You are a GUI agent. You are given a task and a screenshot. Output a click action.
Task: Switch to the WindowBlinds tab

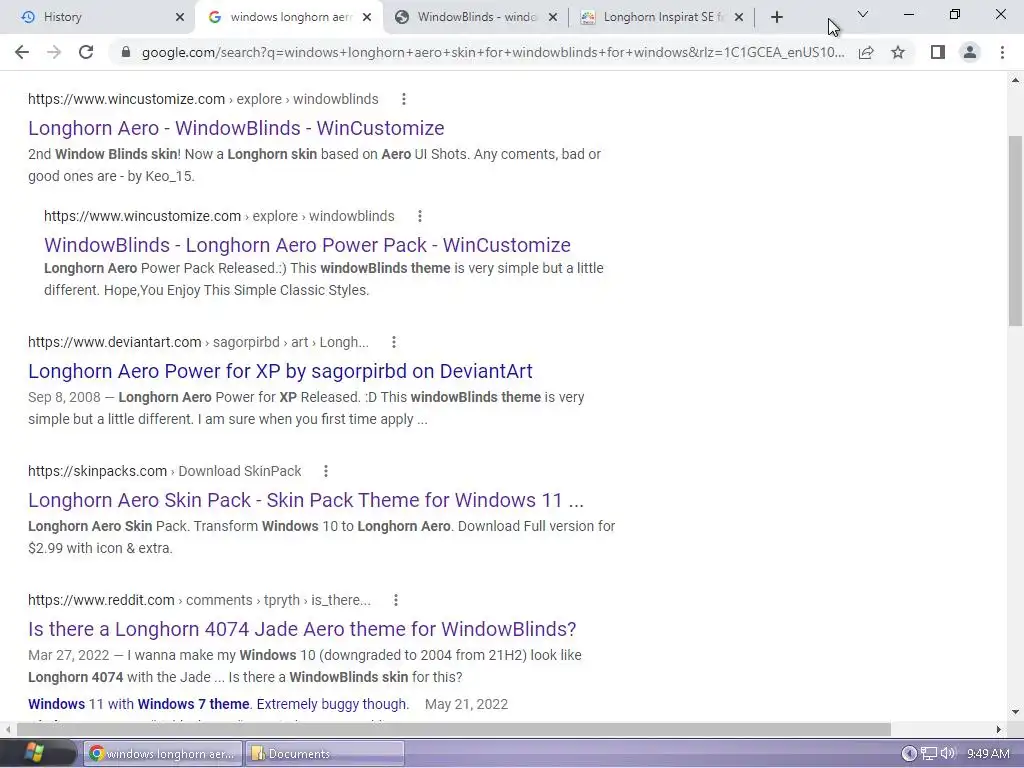(475, 17)
